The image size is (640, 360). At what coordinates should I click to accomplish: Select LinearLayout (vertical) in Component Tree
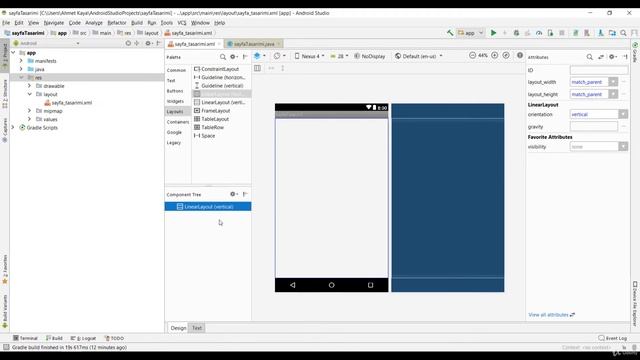[x=208, y=207]
